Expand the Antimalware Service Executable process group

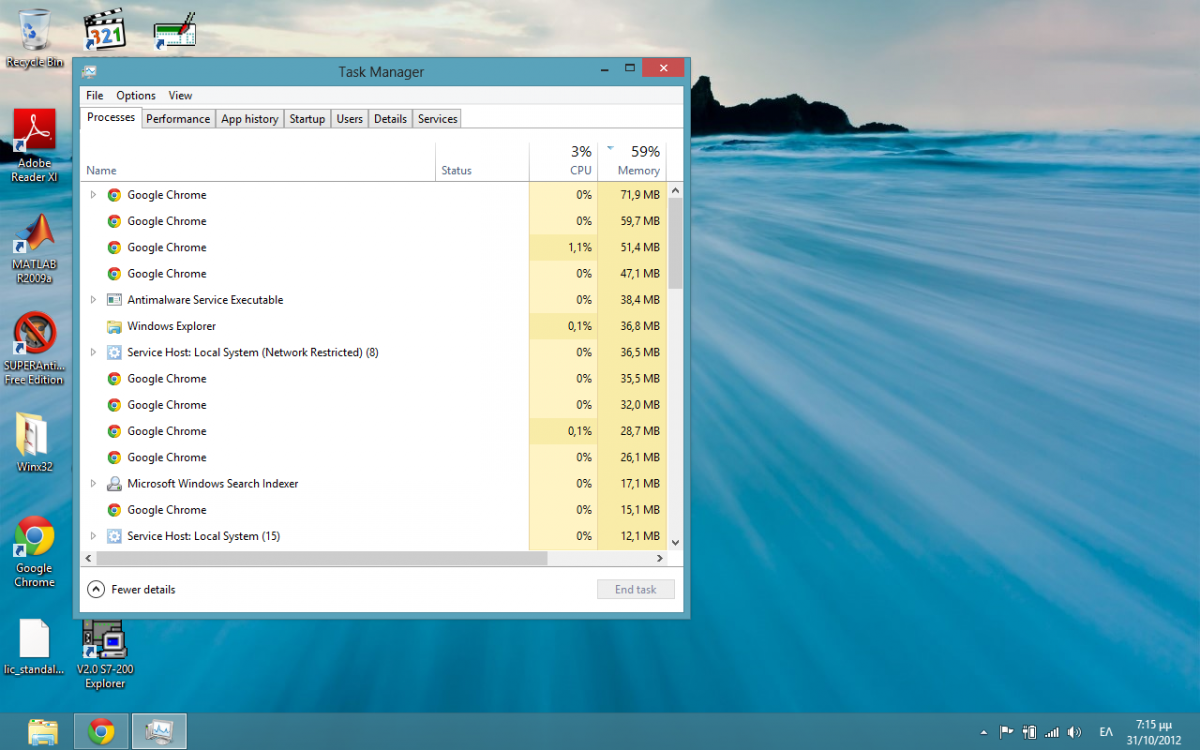tap(93, 300)
